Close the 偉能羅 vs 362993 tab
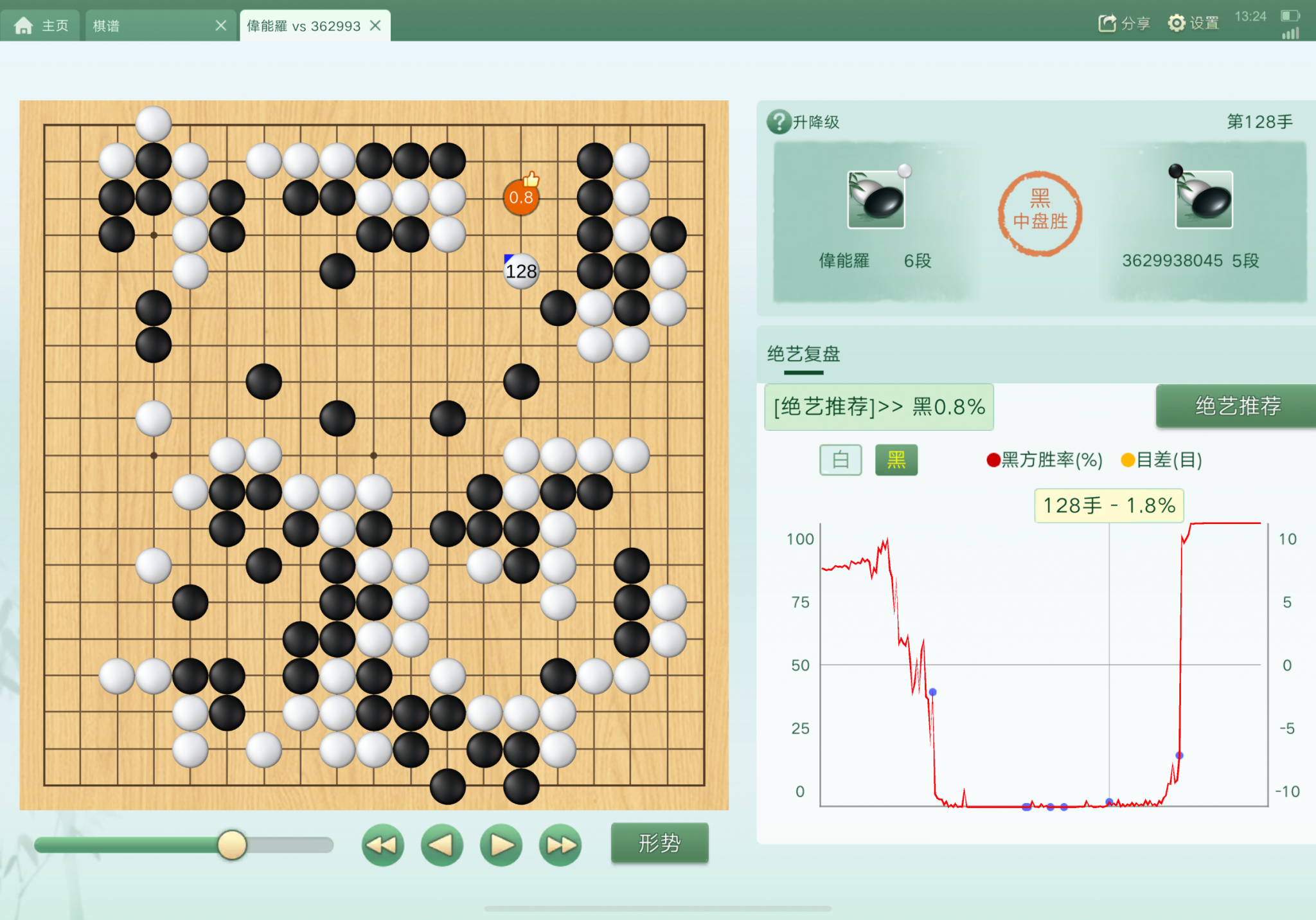Viewport: 1316px width, 920px height. tap(376, 26)
